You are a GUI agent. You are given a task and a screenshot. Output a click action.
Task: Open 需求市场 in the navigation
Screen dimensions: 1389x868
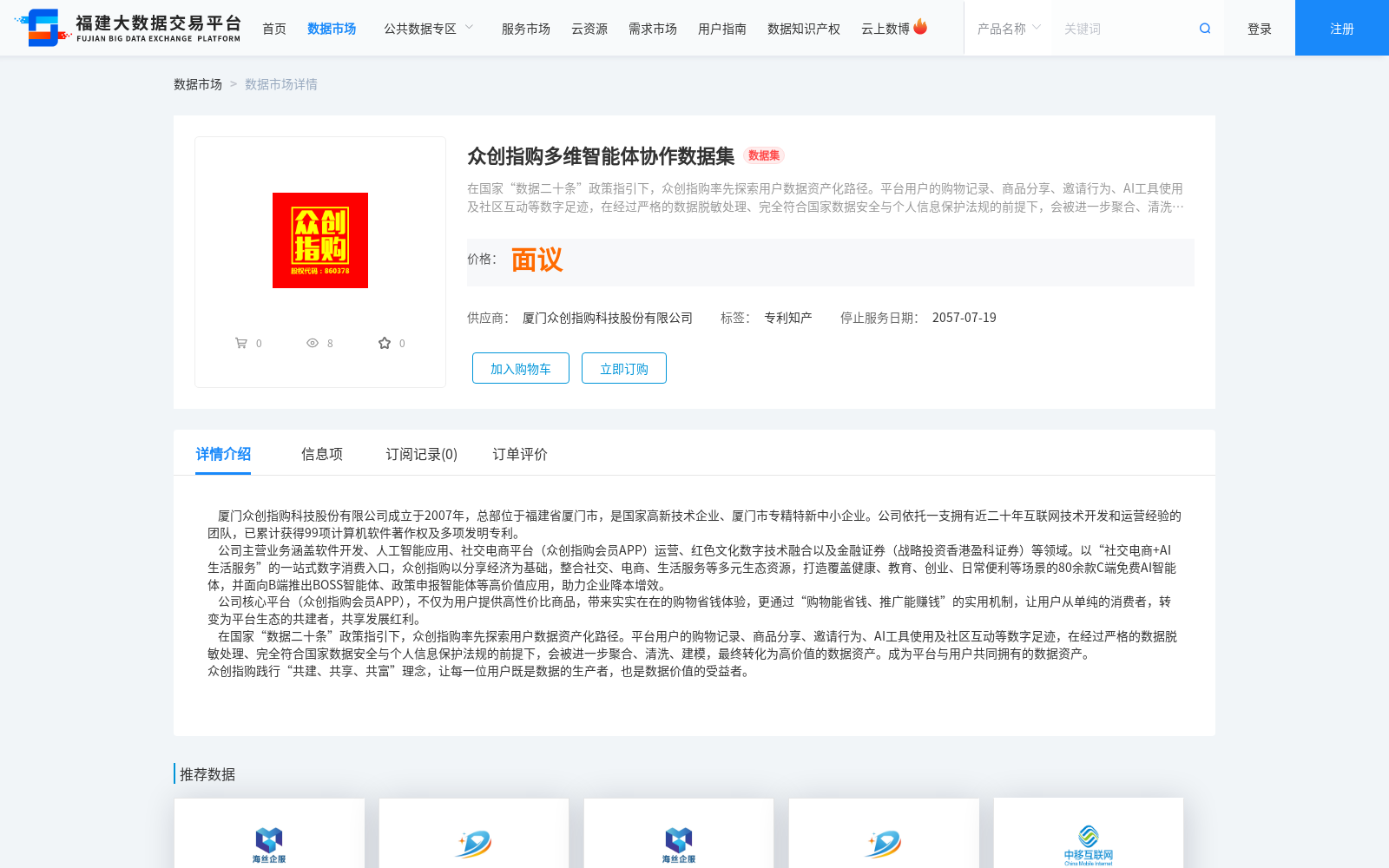[653, 29]
